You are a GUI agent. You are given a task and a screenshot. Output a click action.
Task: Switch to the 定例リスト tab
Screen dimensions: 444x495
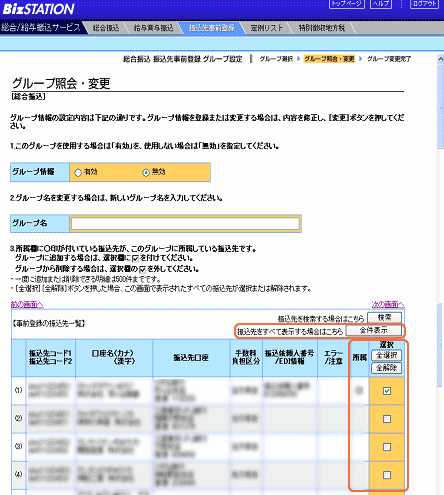click(x=267, y=28)
